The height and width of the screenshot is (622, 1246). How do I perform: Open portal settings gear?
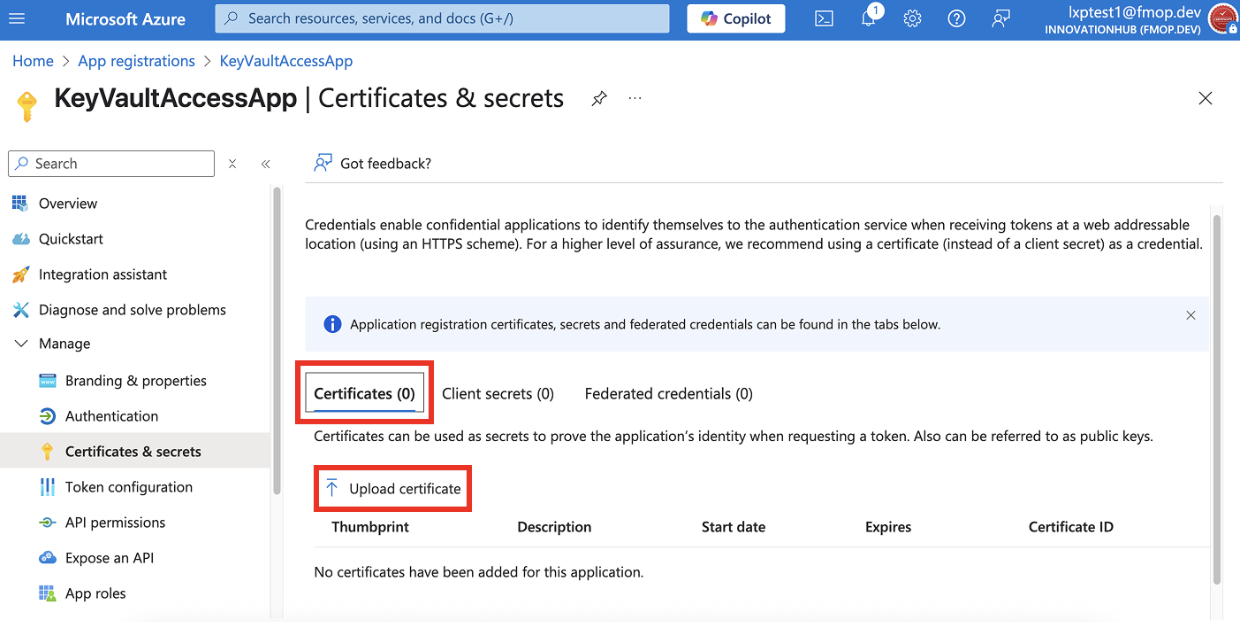point(912,19)
